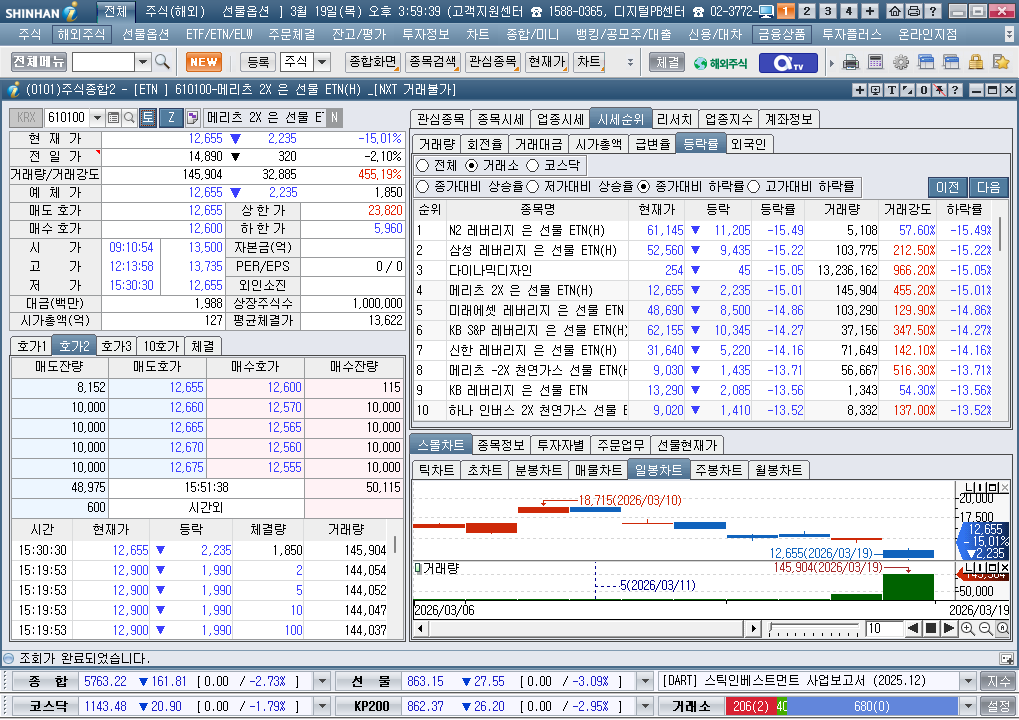Image resolution: width=1019 pixels, height=720 pixels.
Task: Open the 해외주식 main menu
Action: pyautogui.click(x=81, y=34)
